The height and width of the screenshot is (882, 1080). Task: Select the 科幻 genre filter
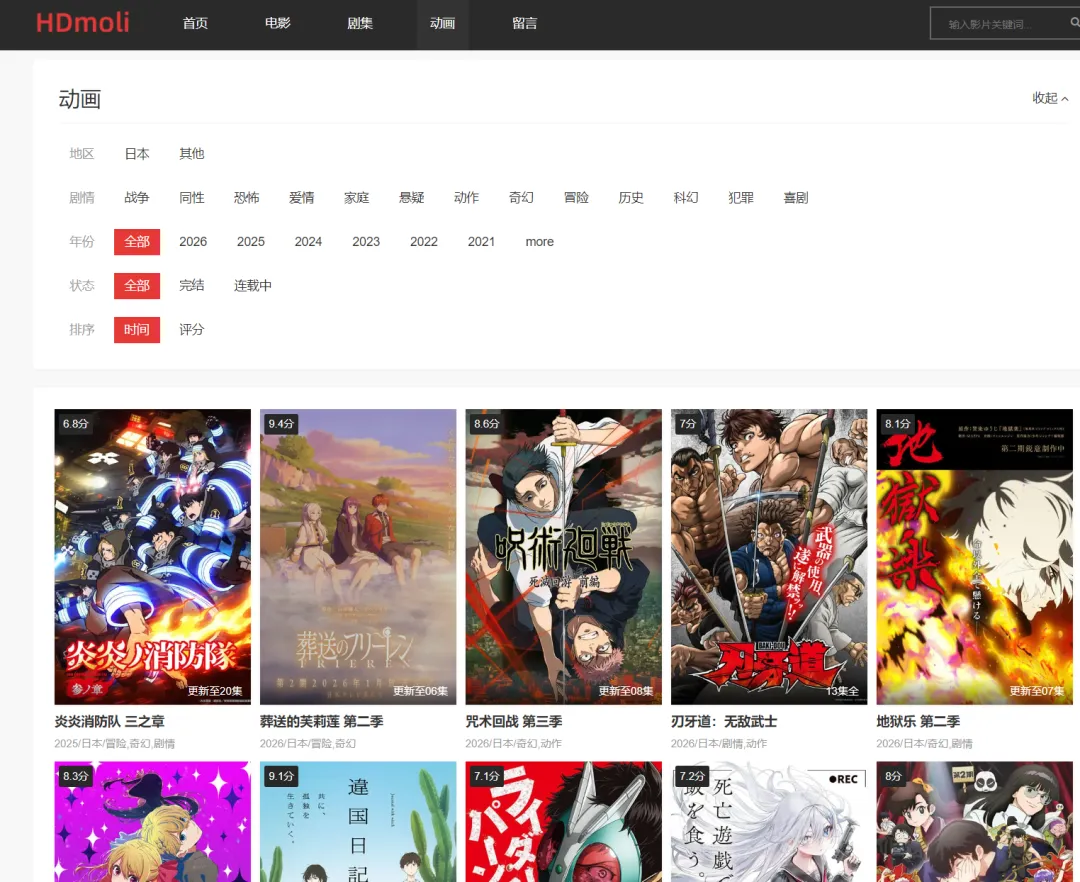[x=686, y=198]
